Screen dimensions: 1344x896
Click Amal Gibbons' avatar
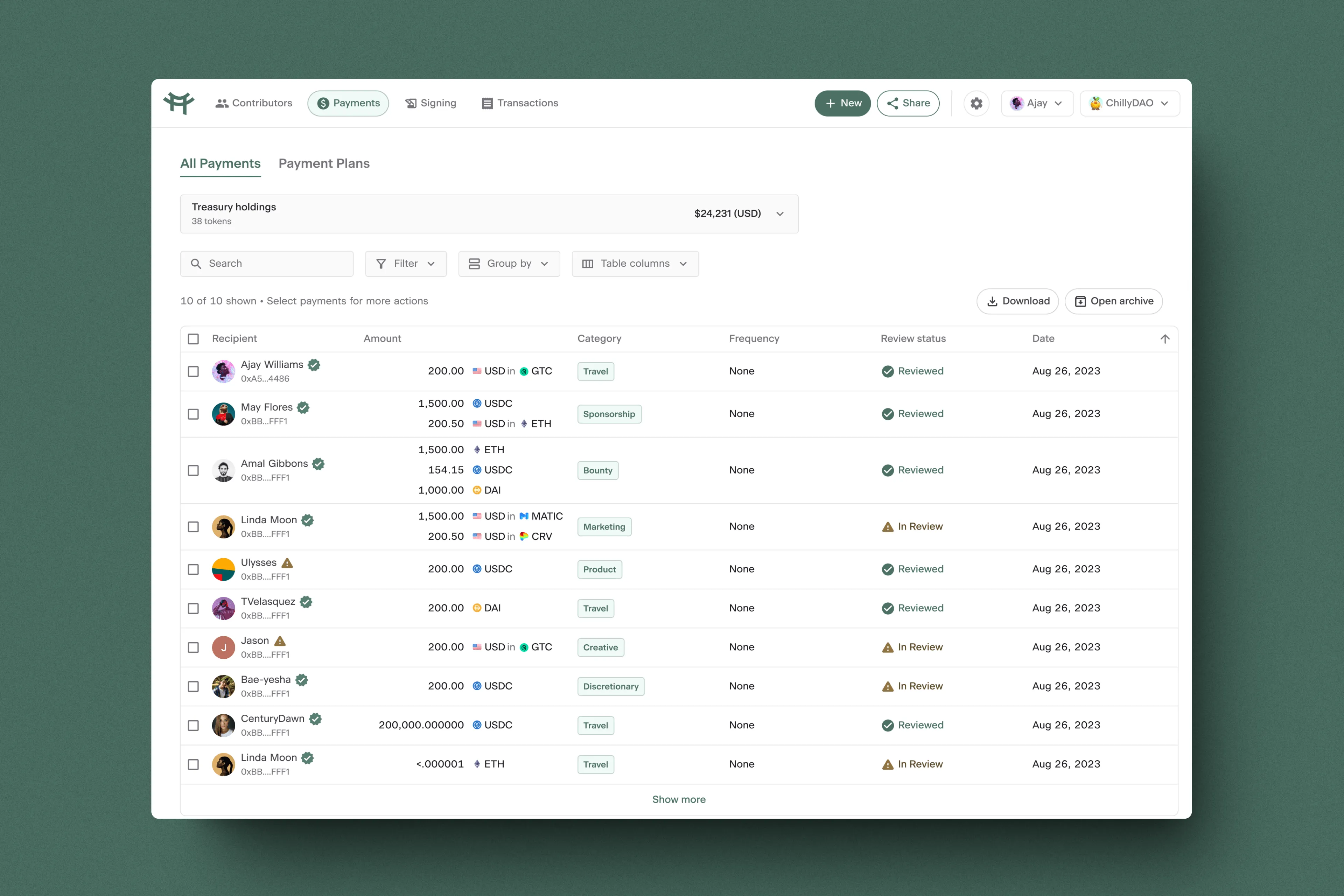223,470
